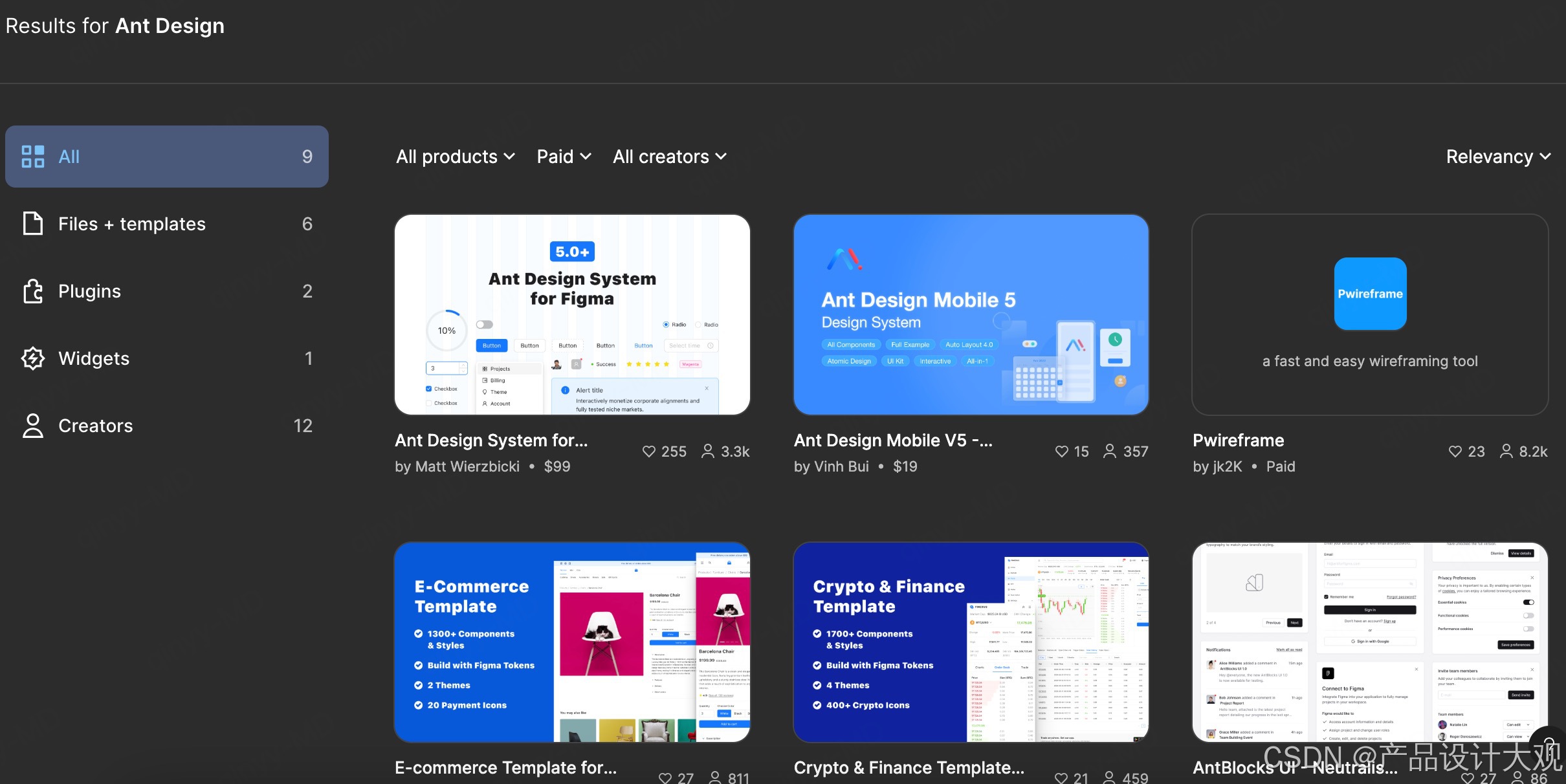Switch to Creators results tab

(166, 426)
